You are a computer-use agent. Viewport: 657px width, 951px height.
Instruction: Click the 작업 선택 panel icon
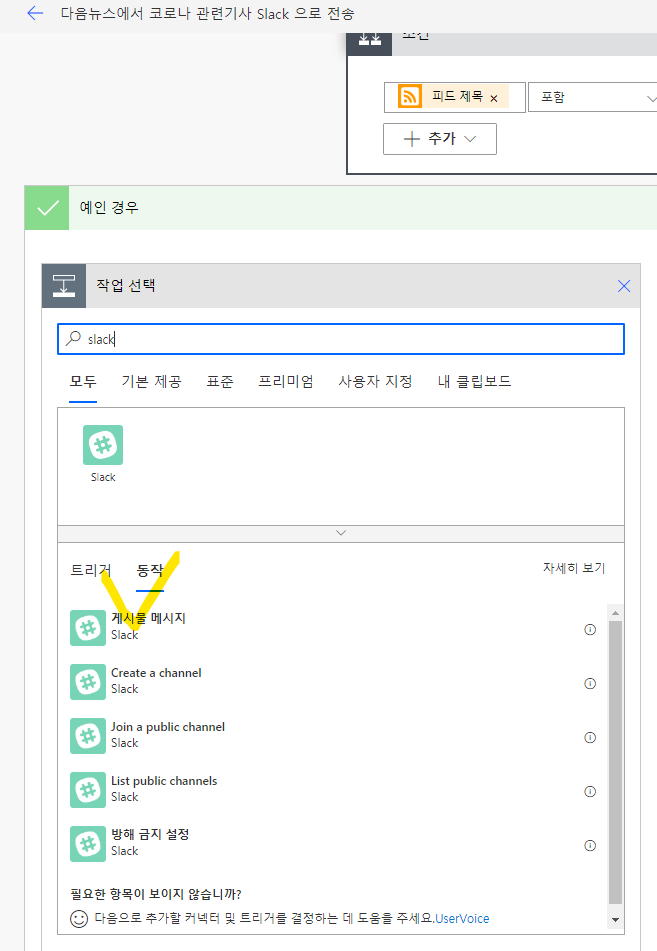[64, 286]
